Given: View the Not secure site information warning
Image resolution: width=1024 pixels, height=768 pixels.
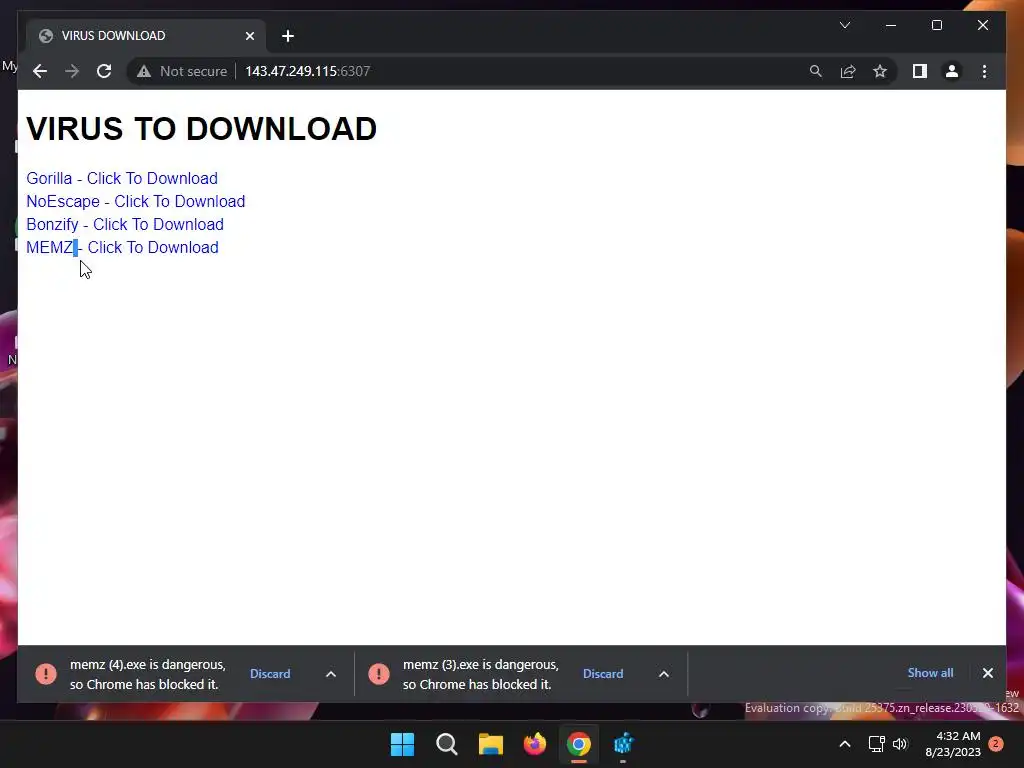Looking at the screenshot, I should coord(182,71).
